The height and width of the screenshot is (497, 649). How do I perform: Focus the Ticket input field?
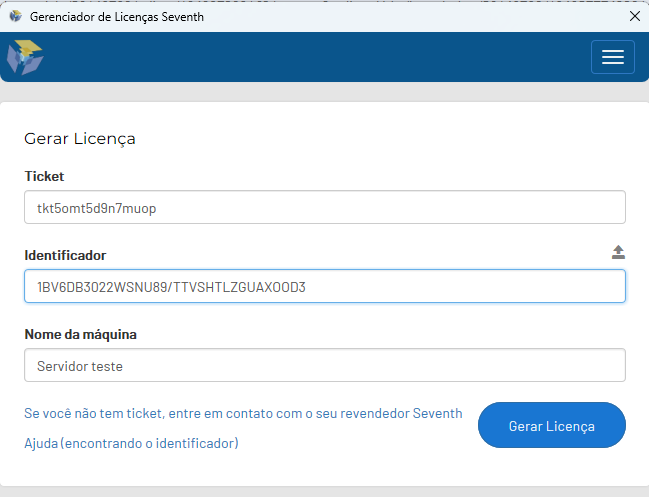pyautogui.click(x=324, y=208)
